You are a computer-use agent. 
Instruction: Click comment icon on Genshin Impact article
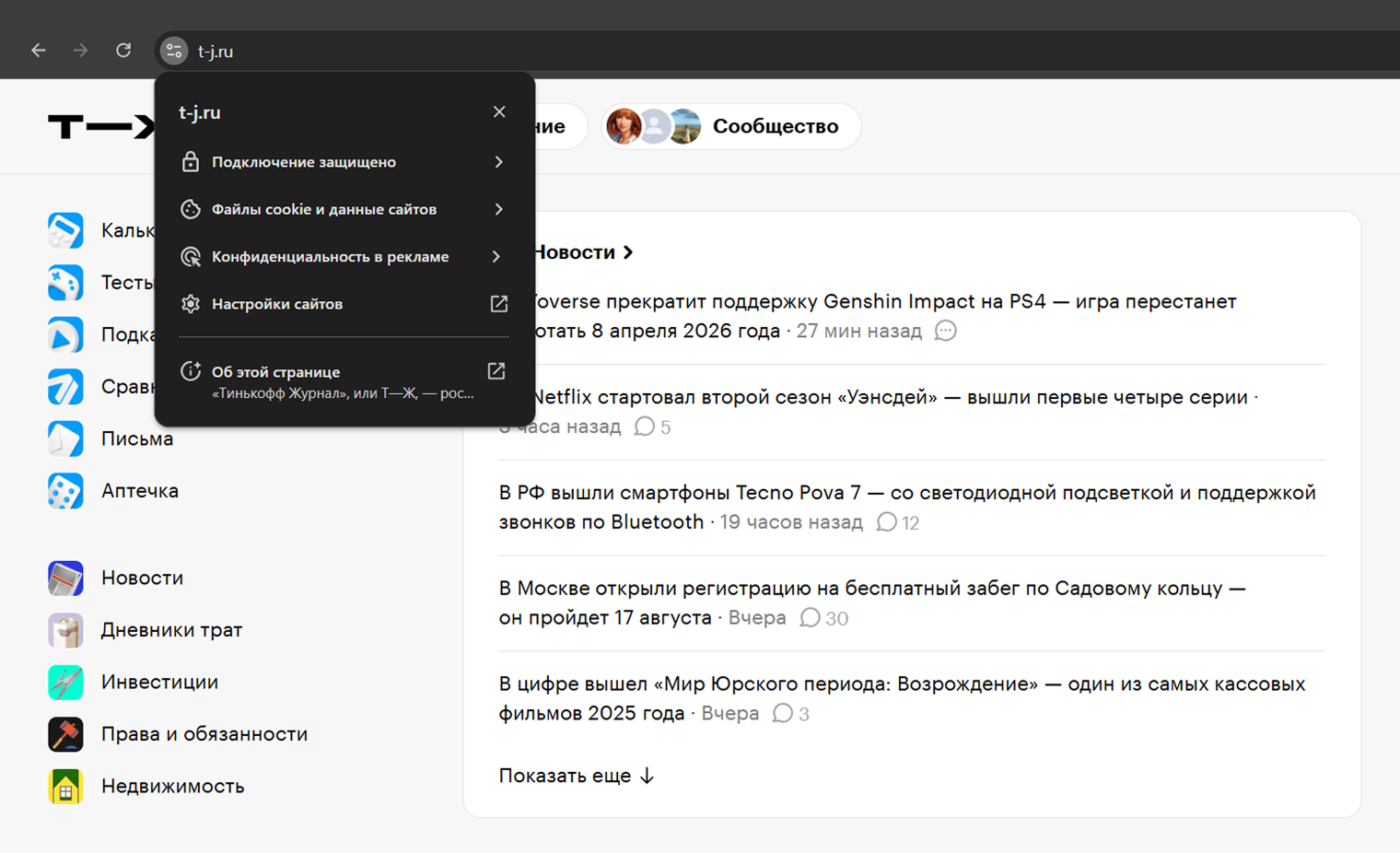pyautogui.click(x=946, y=331)
